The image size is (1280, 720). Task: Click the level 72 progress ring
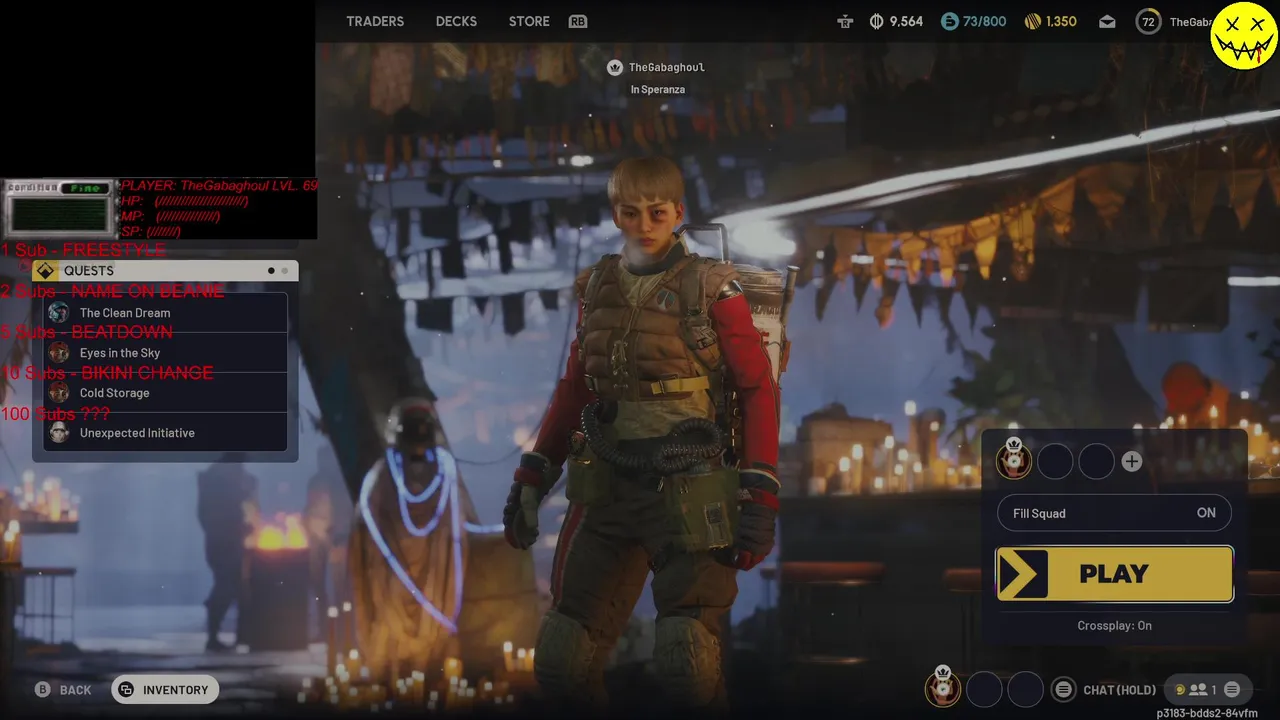pyautogui.click(x=1148, y=21)
